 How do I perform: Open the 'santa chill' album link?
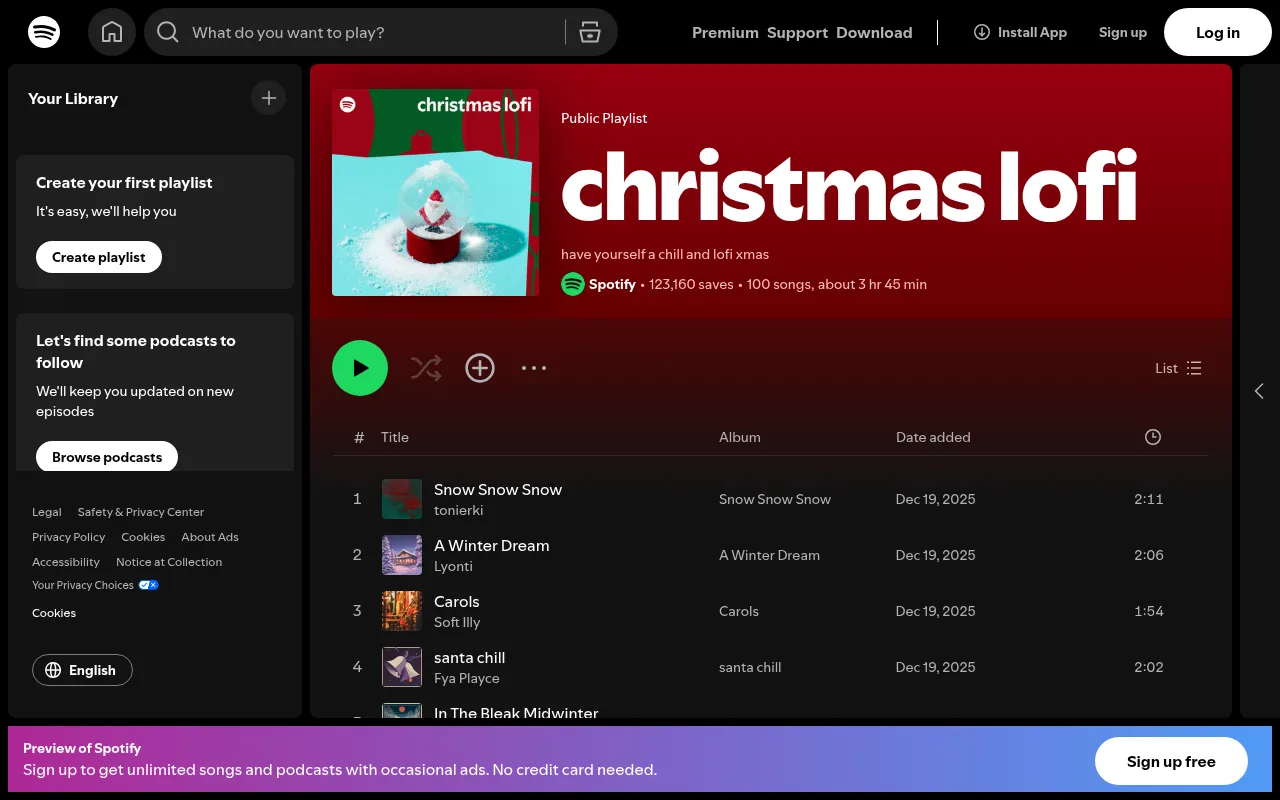[750, 667]
